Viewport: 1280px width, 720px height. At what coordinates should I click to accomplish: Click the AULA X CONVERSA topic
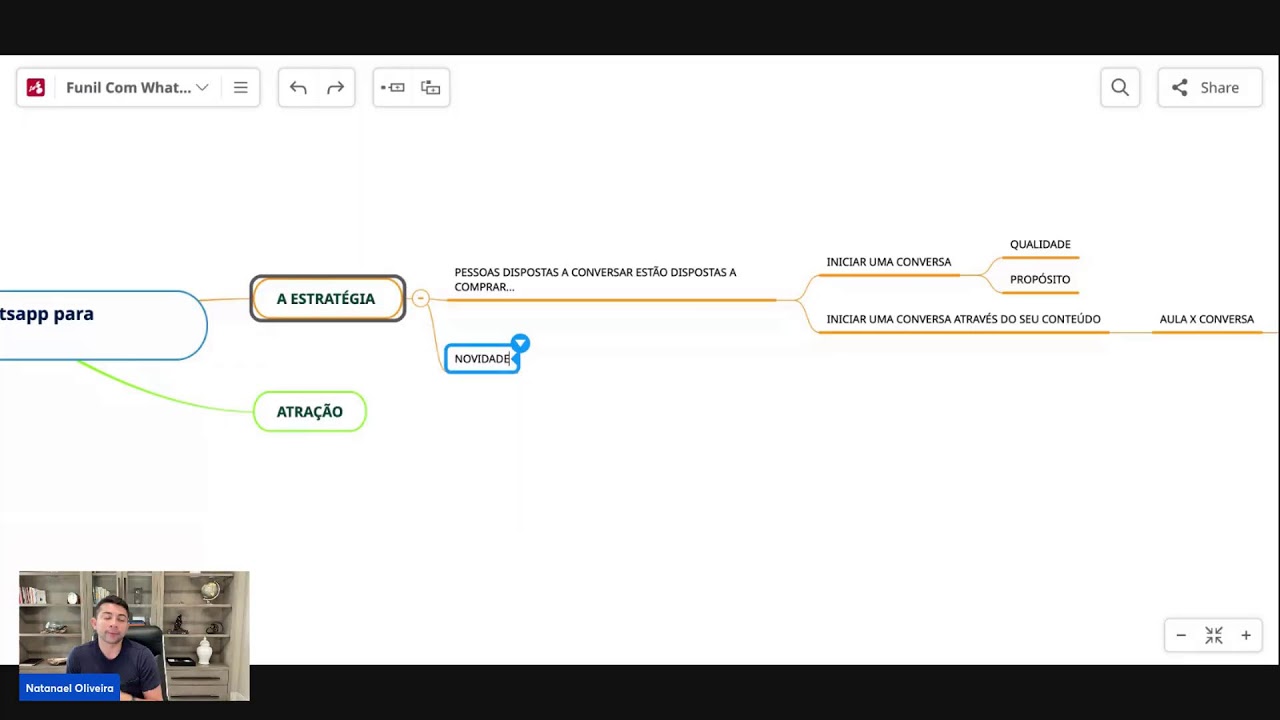pos(1206,319)
